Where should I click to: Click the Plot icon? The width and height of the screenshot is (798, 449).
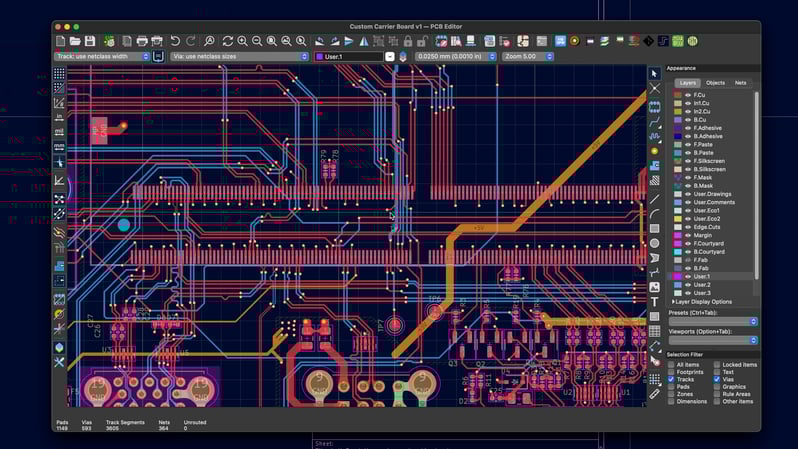(157, 41)
